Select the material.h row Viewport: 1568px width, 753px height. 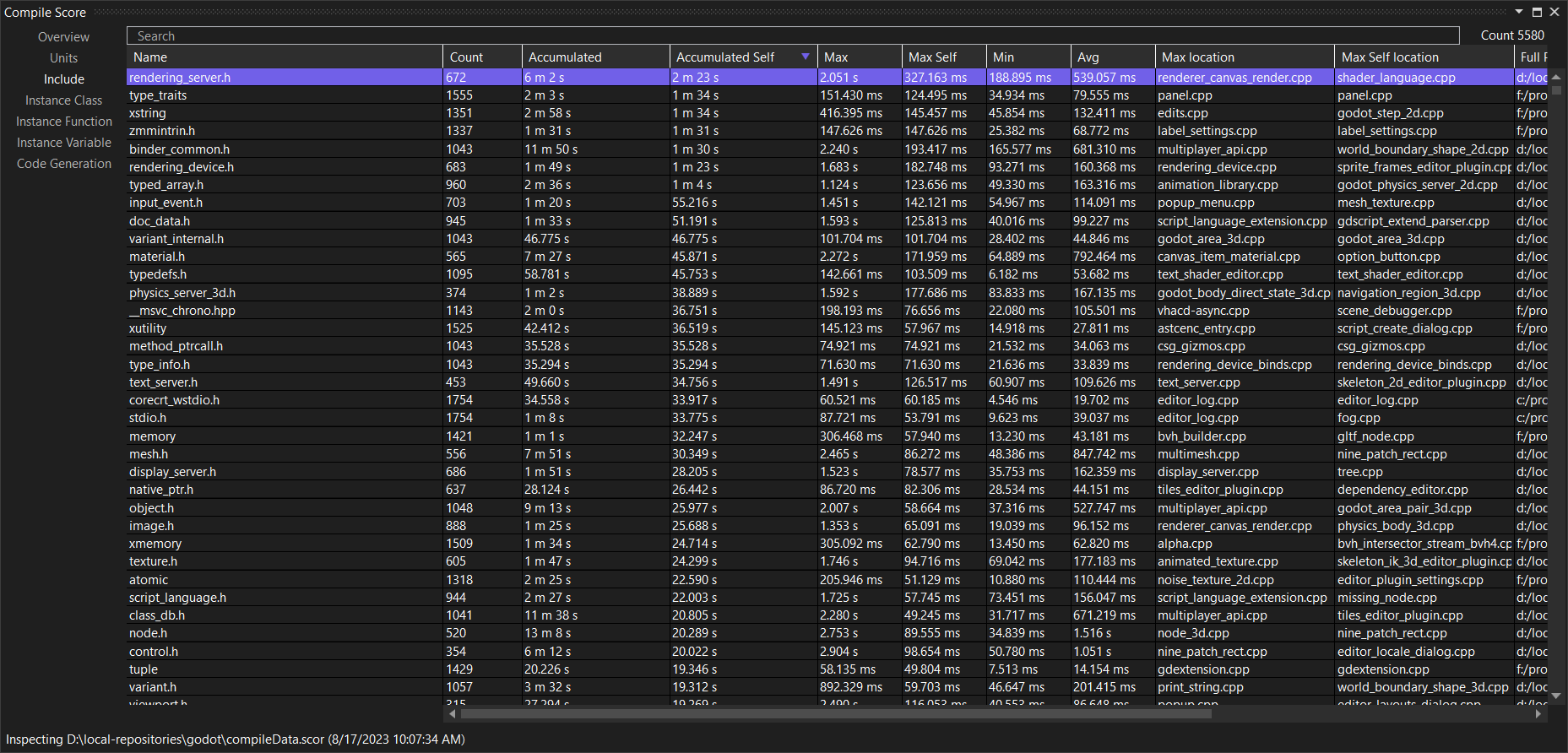838,257
